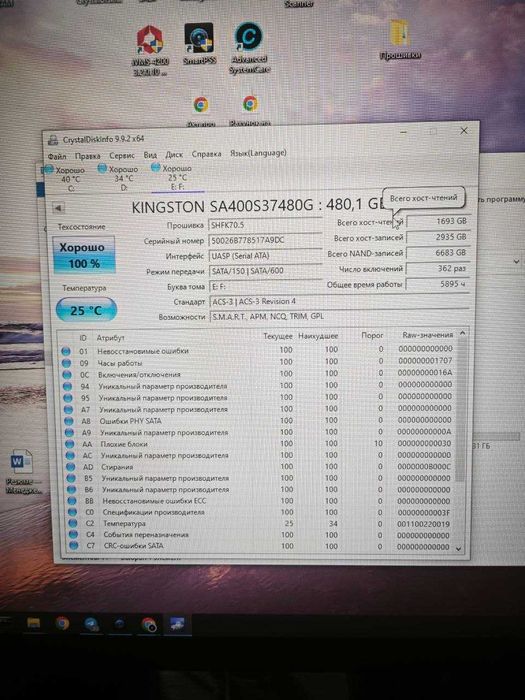
Task: Click the status circle for CRC-ошибки SATA
Action: pyautogui.click(x=73, y=546)
